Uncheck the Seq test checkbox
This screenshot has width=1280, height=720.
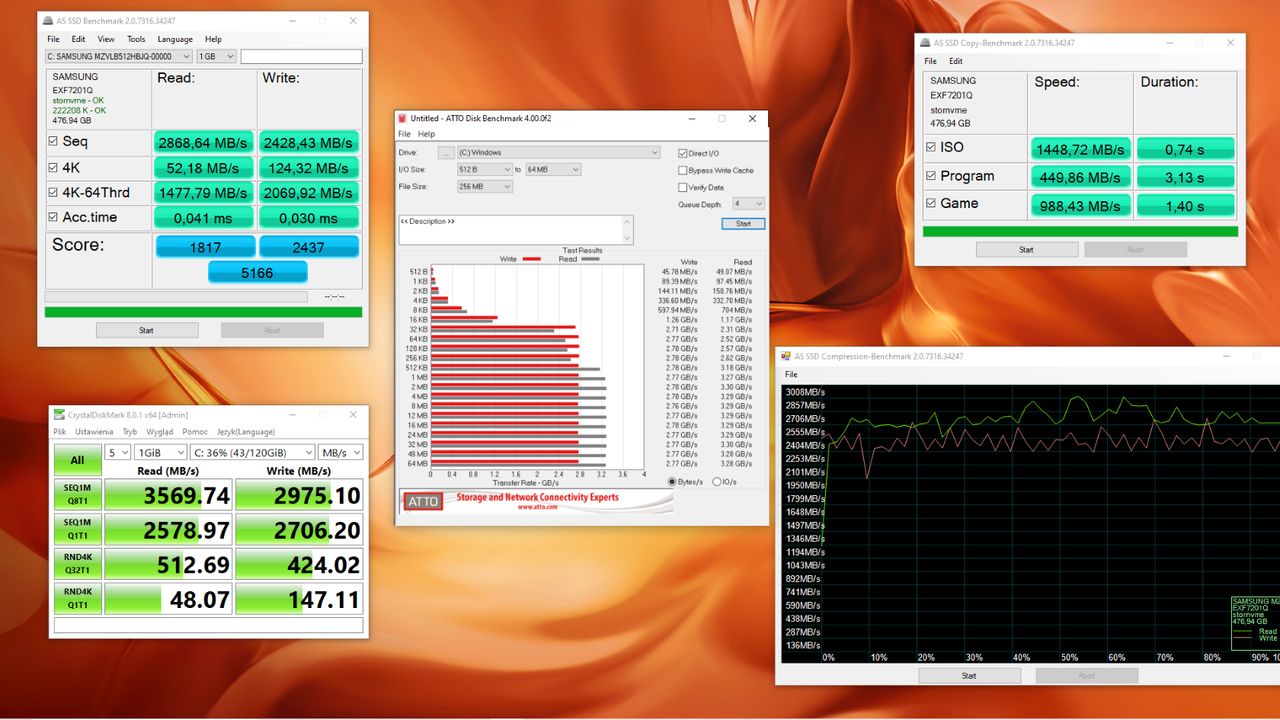click(53, 142)
